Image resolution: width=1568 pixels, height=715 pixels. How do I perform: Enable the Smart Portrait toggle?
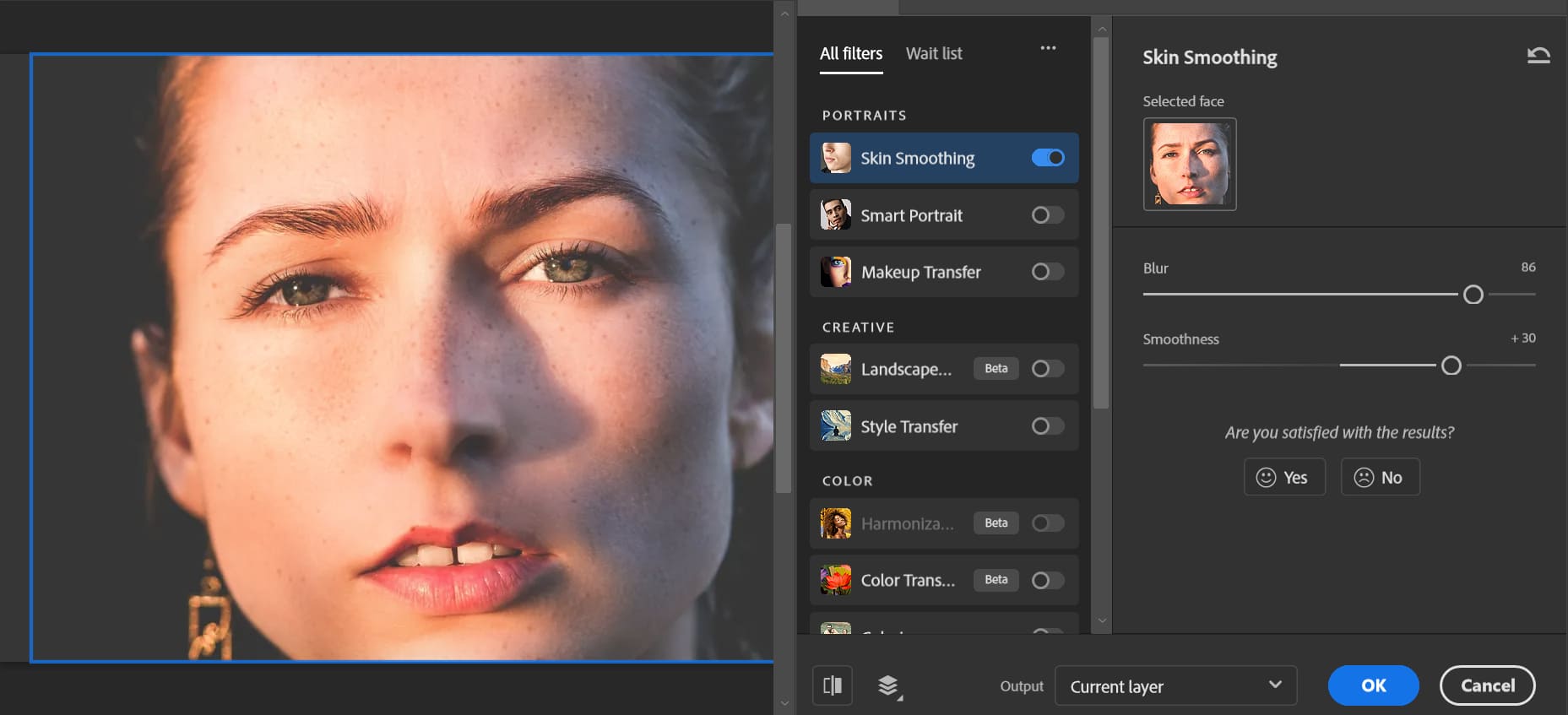tap(1048, 215)
